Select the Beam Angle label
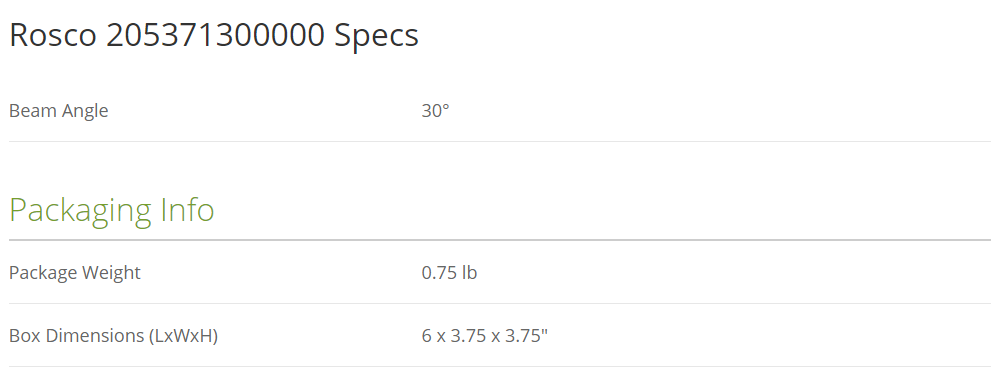 (x=59, y=111)
